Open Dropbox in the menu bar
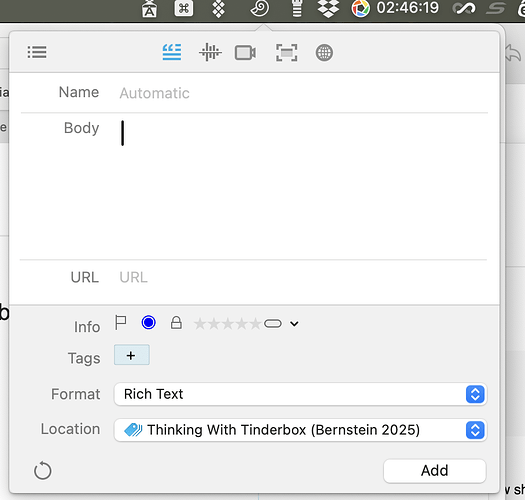Viewport: 525px width, 500px height. click(328, 8)
